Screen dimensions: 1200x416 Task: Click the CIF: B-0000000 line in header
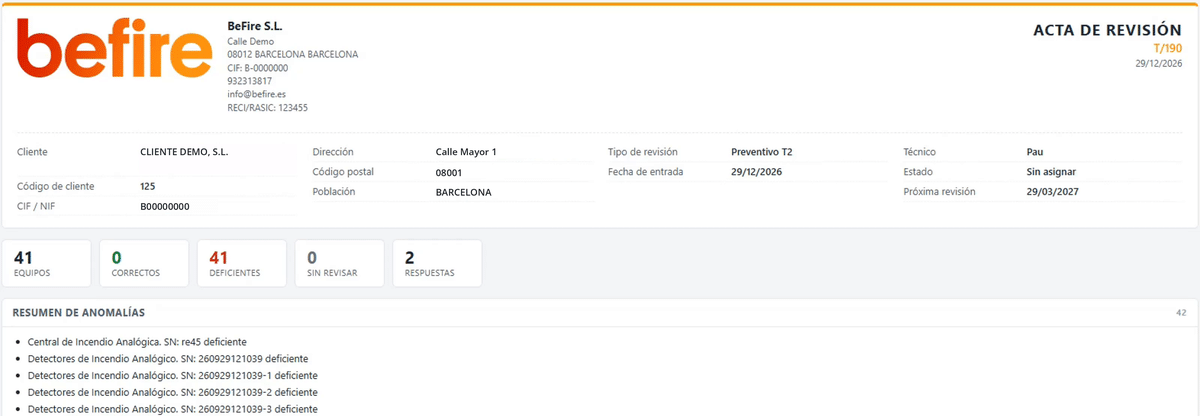pos(258,68)
